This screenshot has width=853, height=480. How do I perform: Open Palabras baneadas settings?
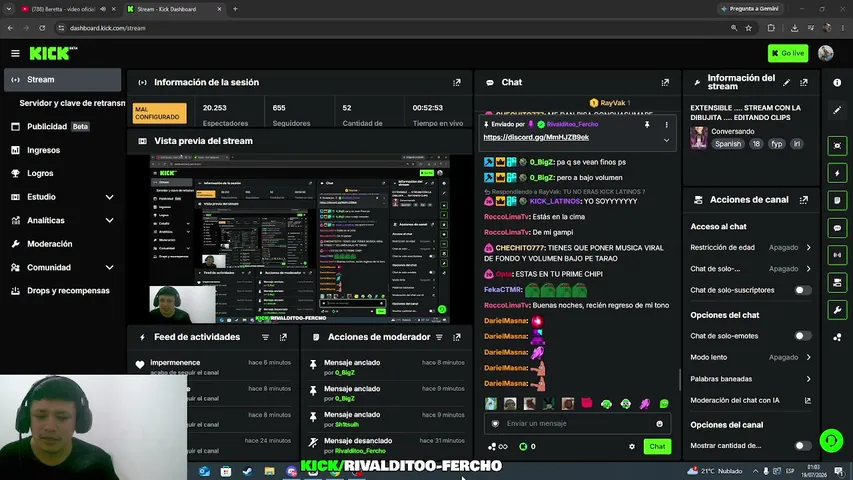tap(751, 379)
